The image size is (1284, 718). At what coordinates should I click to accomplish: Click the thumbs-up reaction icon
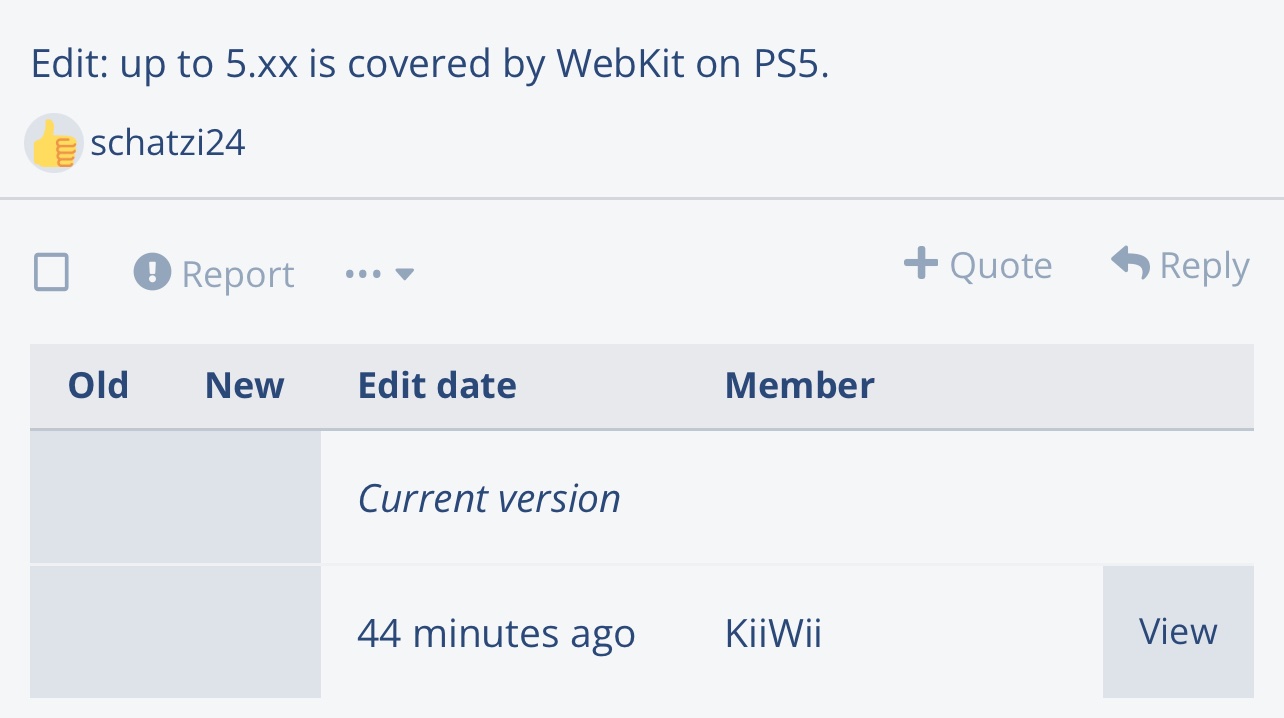[x=54, y=144]
